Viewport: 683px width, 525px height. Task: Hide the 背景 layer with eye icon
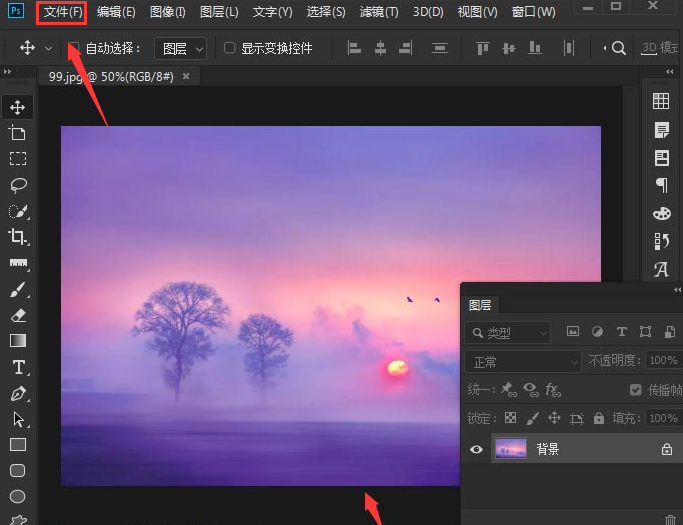[476, 449]
